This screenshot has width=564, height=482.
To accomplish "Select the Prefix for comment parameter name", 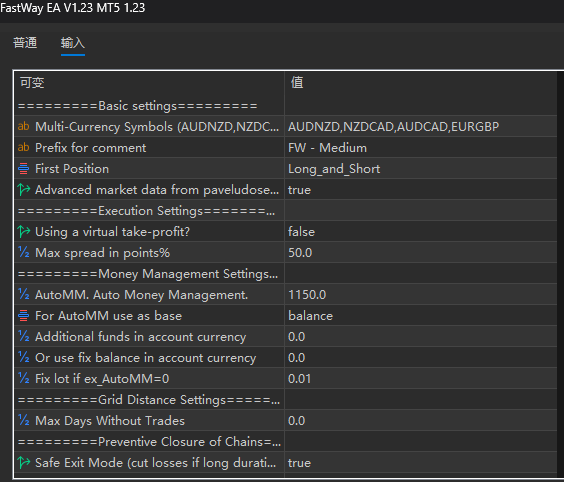I will coord(91,147).
